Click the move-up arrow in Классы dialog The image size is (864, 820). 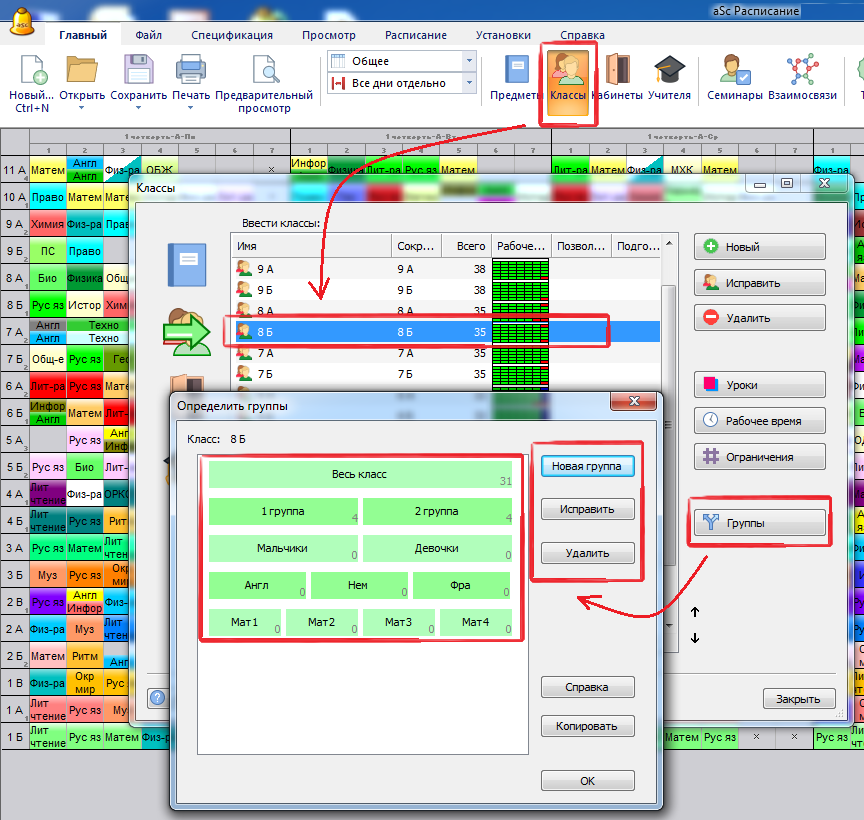(x=696, y=611)
